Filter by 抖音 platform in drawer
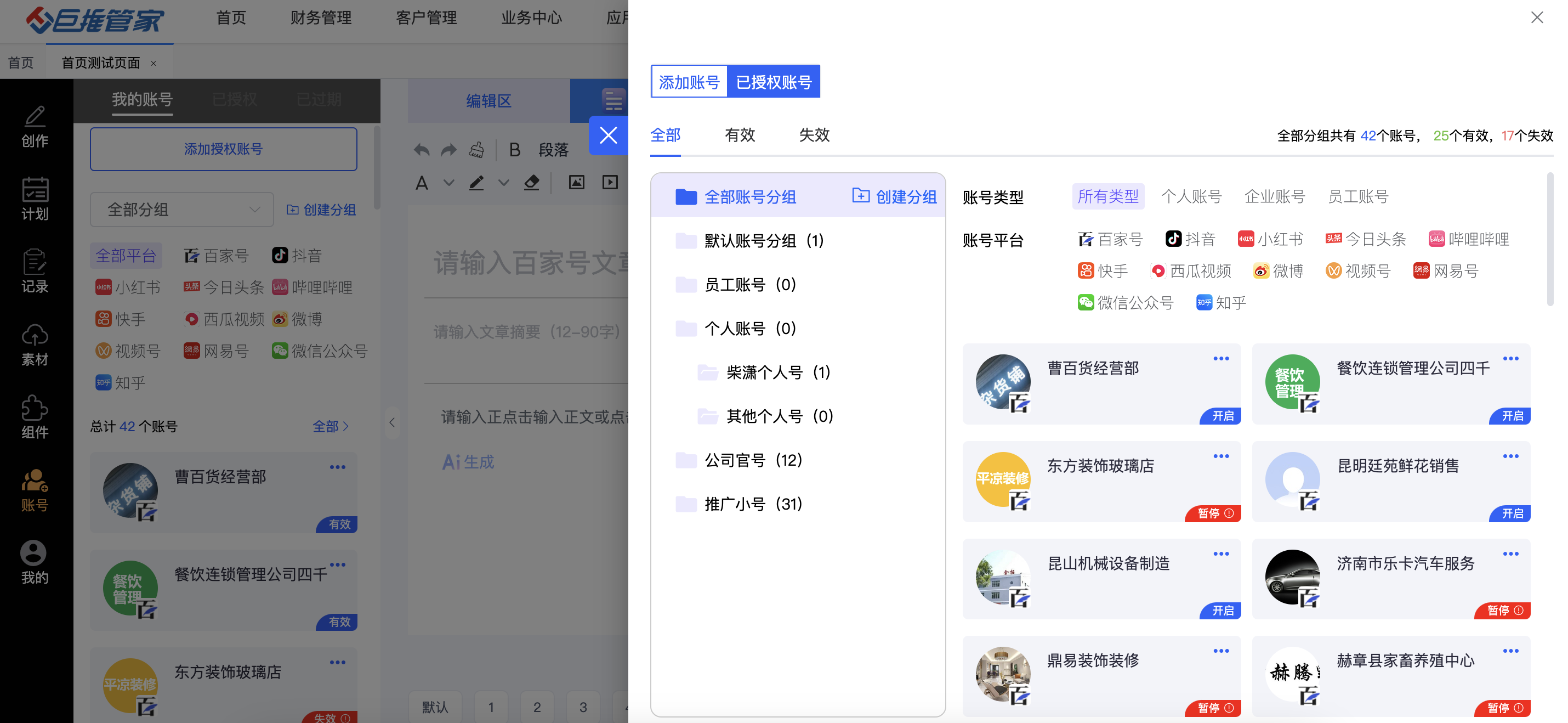This screenshot has height=723, width=1568. click(x=1191, y=239)
